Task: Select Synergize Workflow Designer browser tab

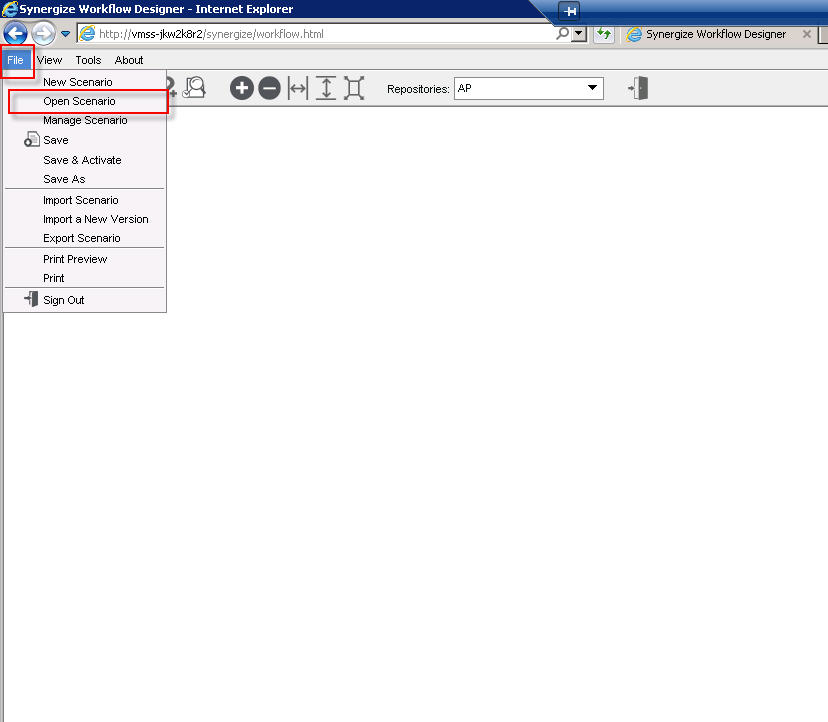Action: click(x=716, y=34)
